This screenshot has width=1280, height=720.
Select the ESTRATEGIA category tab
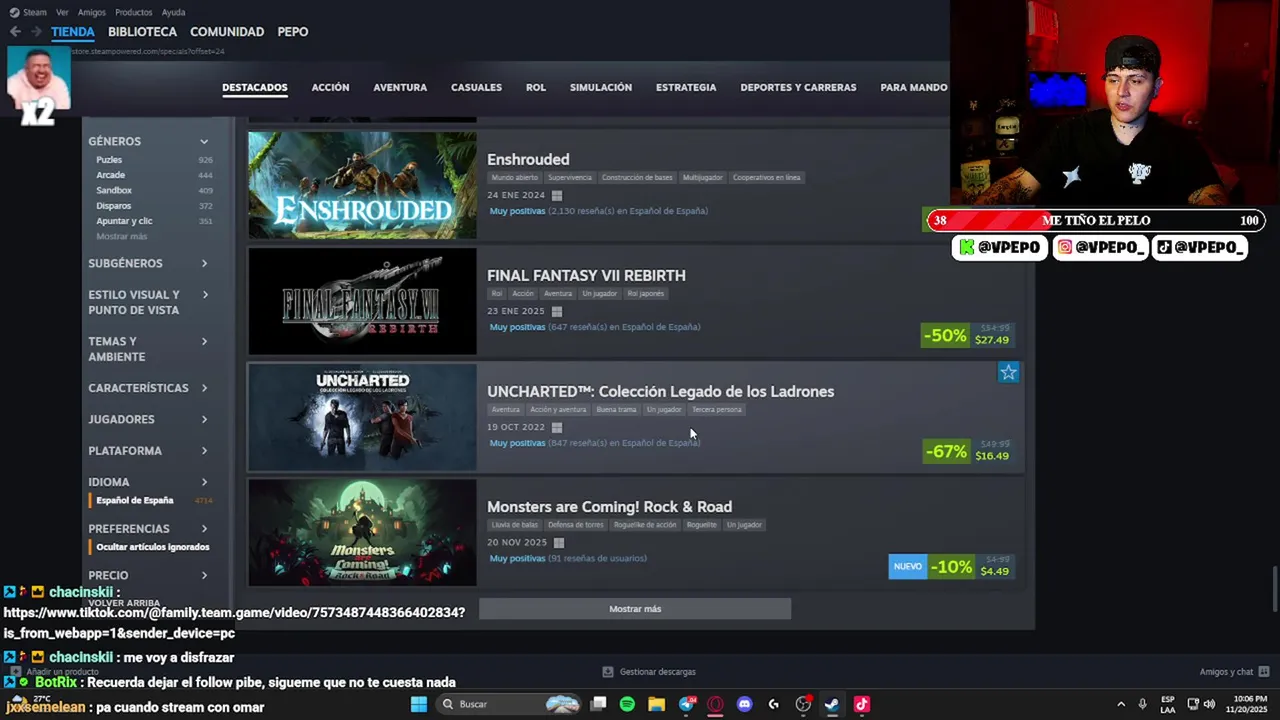pos(686,88)
